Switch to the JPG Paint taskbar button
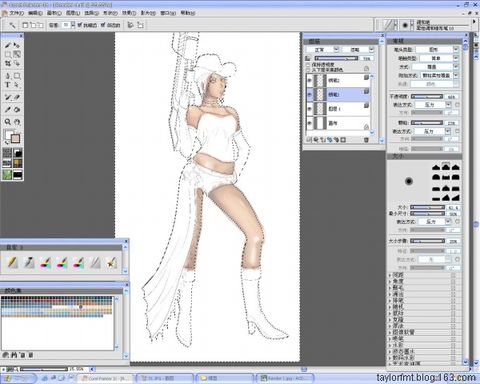Image resolution: width=480 pixels, height=384 pixels. coord(165,378)
